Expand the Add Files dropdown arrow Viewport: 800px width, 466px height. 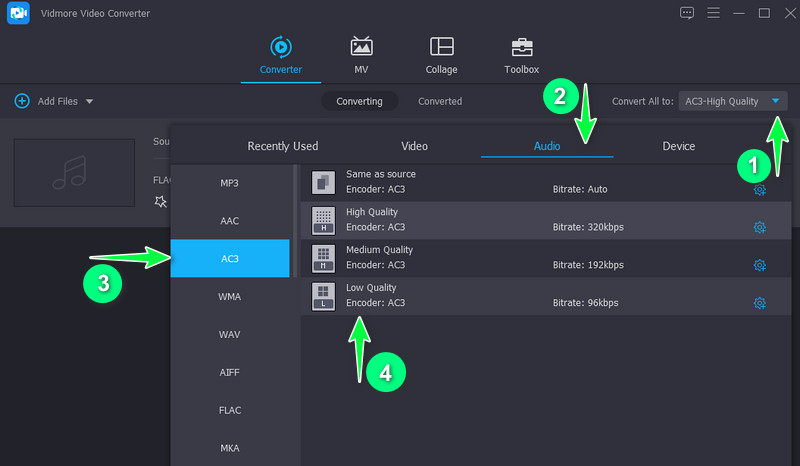(90, 102)
